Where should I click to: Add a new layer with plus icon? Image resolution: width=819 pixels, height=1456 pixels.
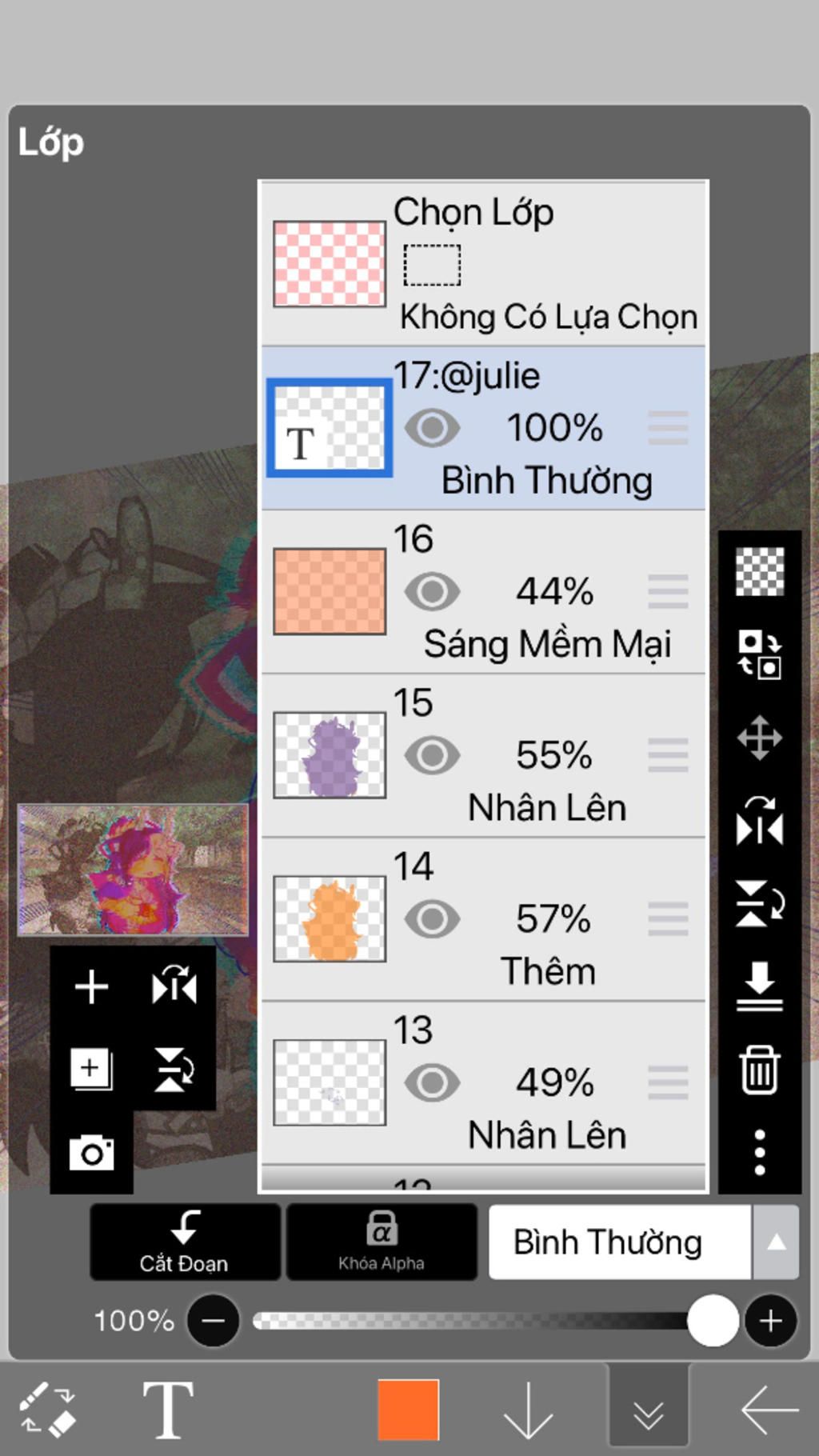91,986
